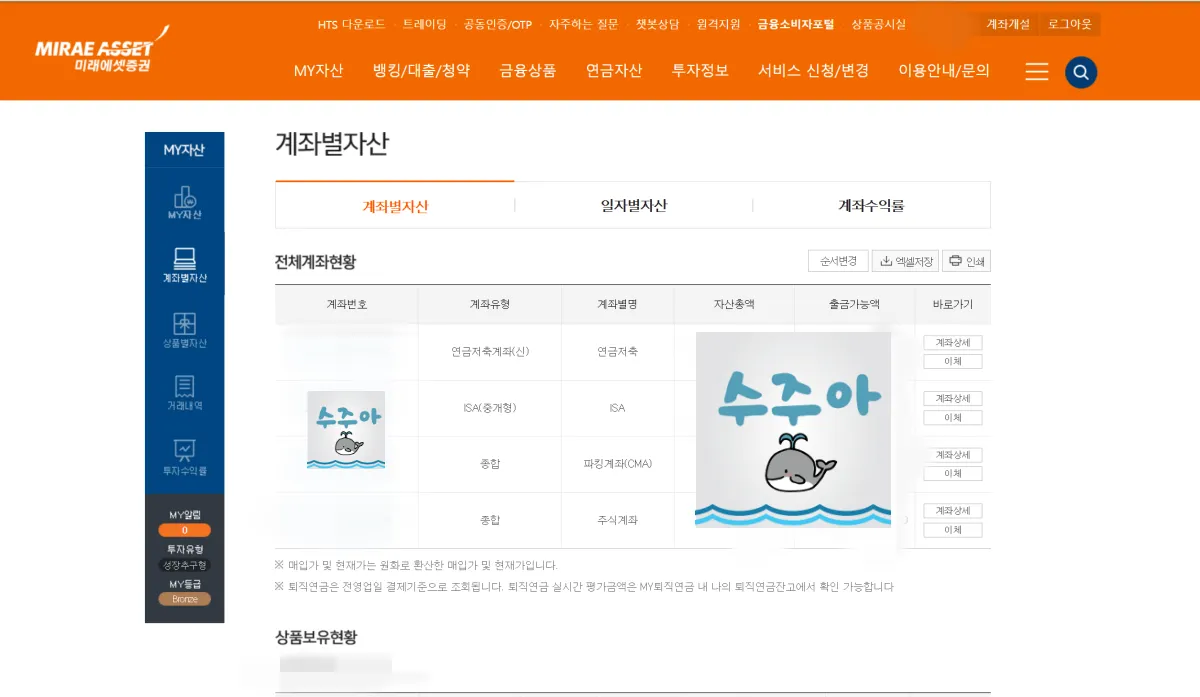Click 계좌번호 column header
This screenshot has width=1200, height=697.
tap(347, 304)
